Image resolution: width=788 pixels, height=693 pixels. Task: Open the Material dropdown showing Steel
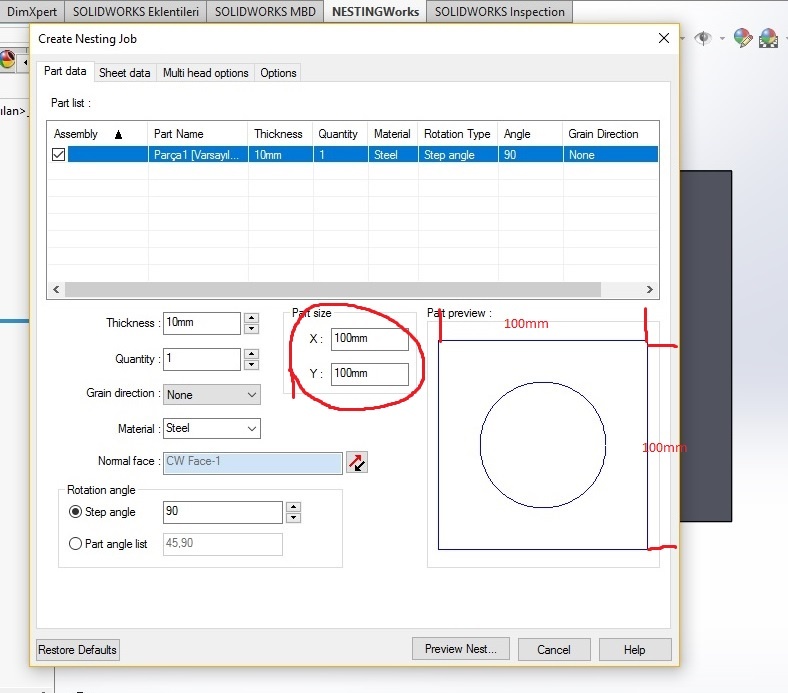(x=212, y=428)
